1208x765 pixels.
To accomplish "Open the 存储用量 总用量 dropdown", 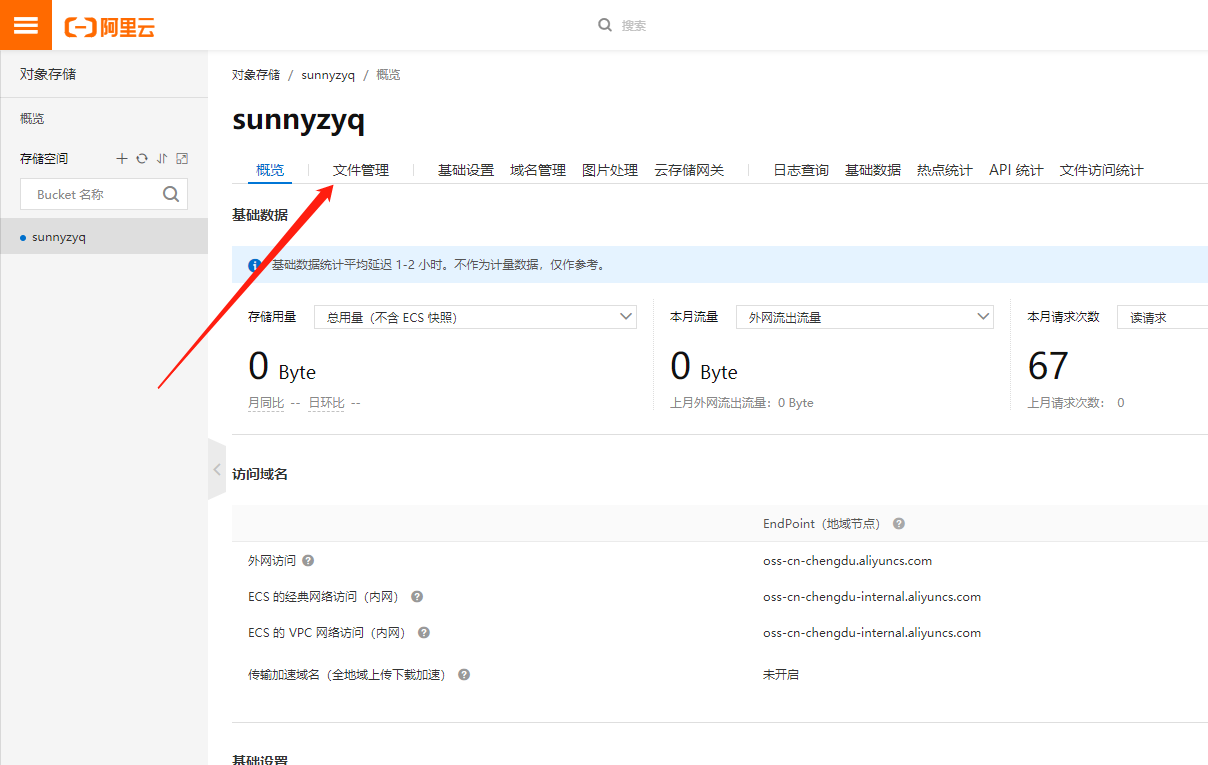I will coord(475,317).
